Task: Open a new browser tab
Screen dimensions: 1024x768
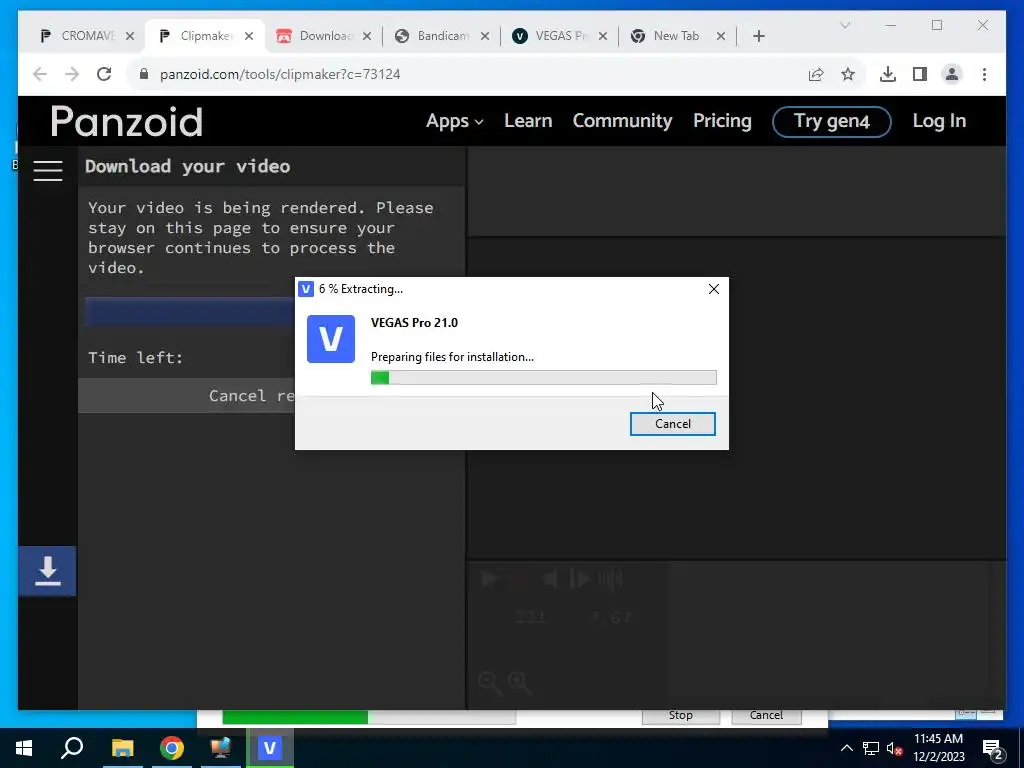Action: pos(759,36)
